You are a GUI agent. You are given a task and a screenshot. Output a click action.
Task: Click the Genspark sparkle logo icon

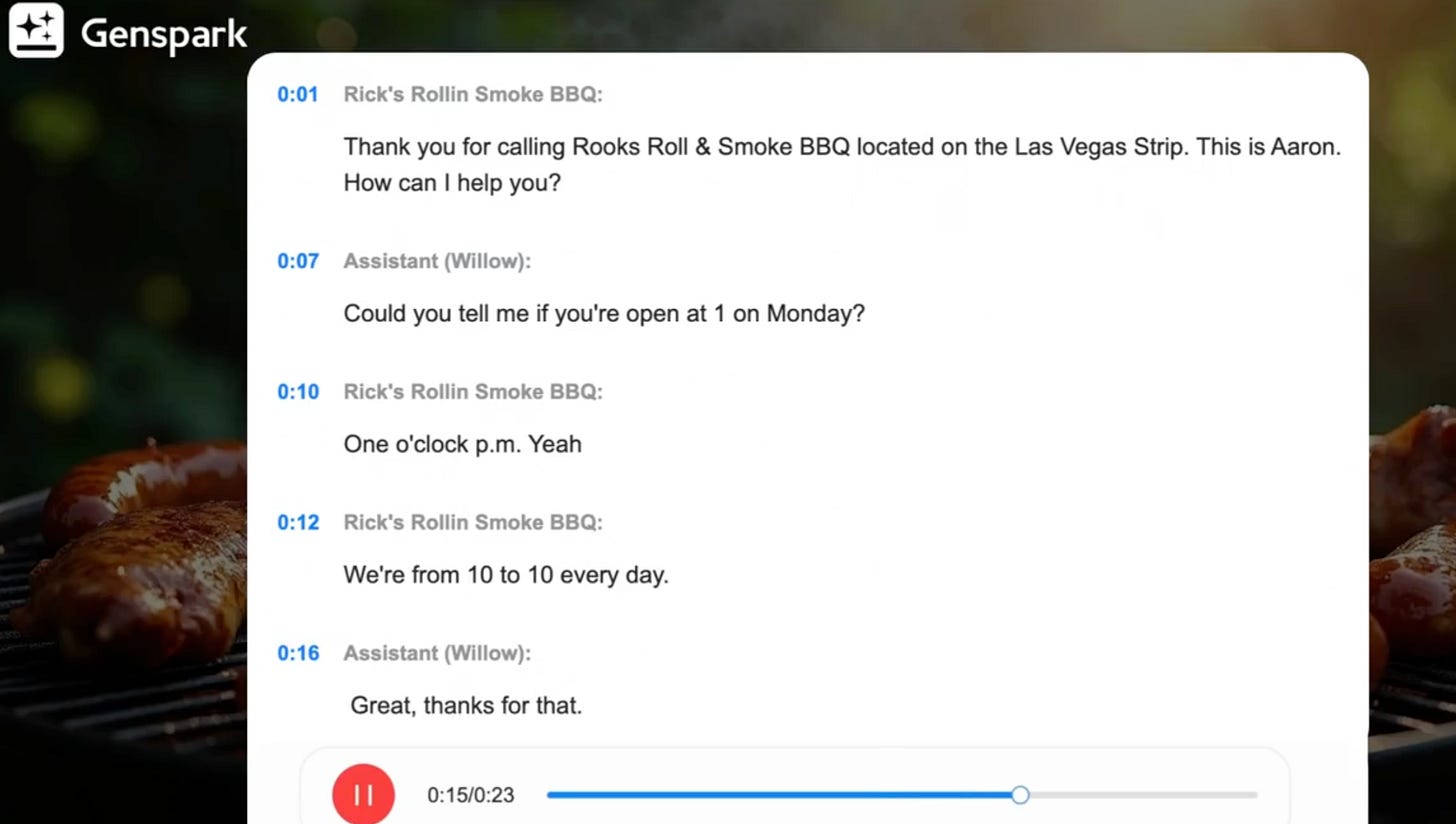point(36,31)
